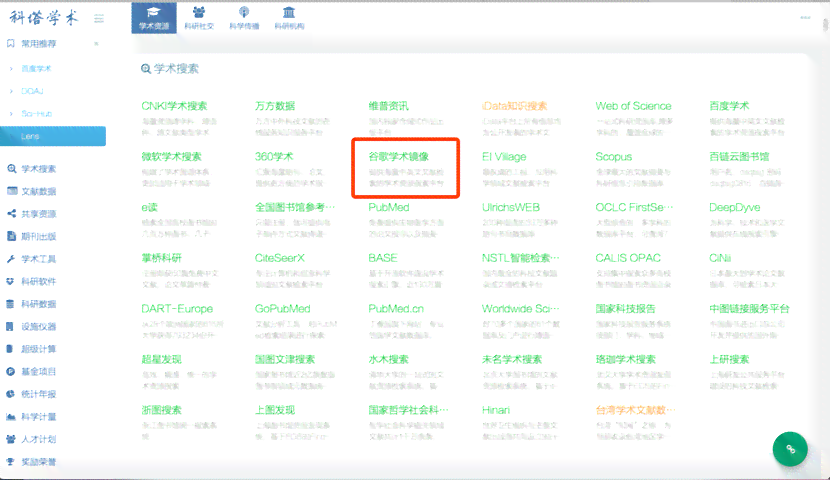Click the page vertical scrollbar
The image size is (830, 480).
tap(825, 25)
